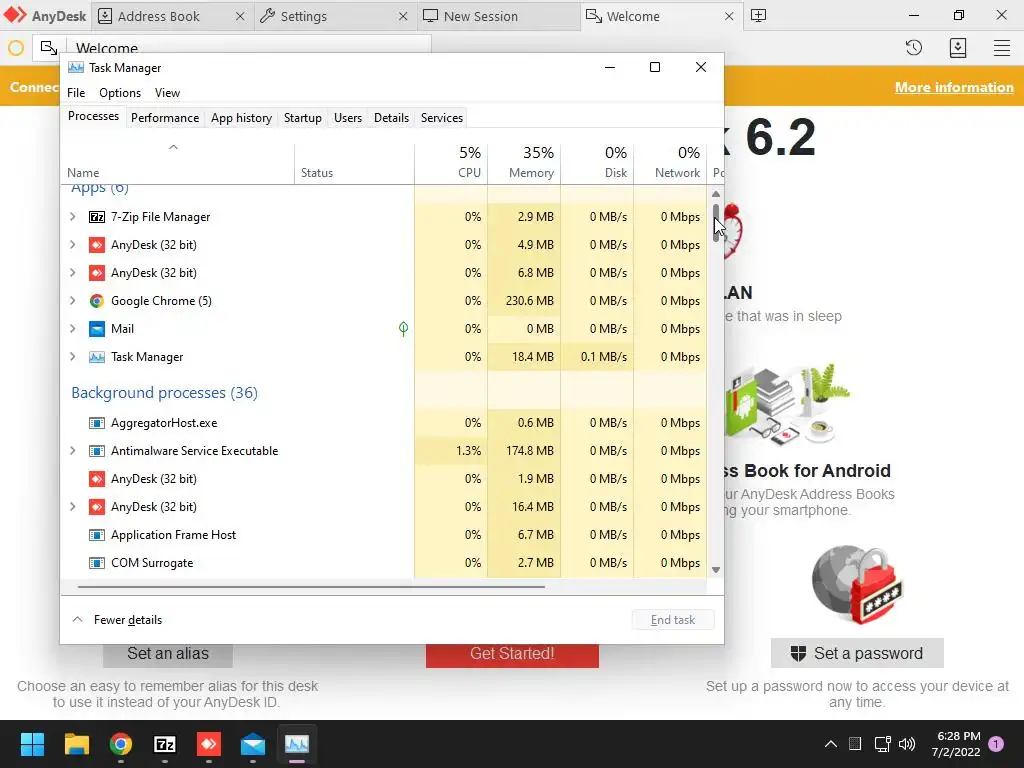Click the vertical scrollbar thumb in Task Manager
The image size is (1024, 768).
click(716, 223)
